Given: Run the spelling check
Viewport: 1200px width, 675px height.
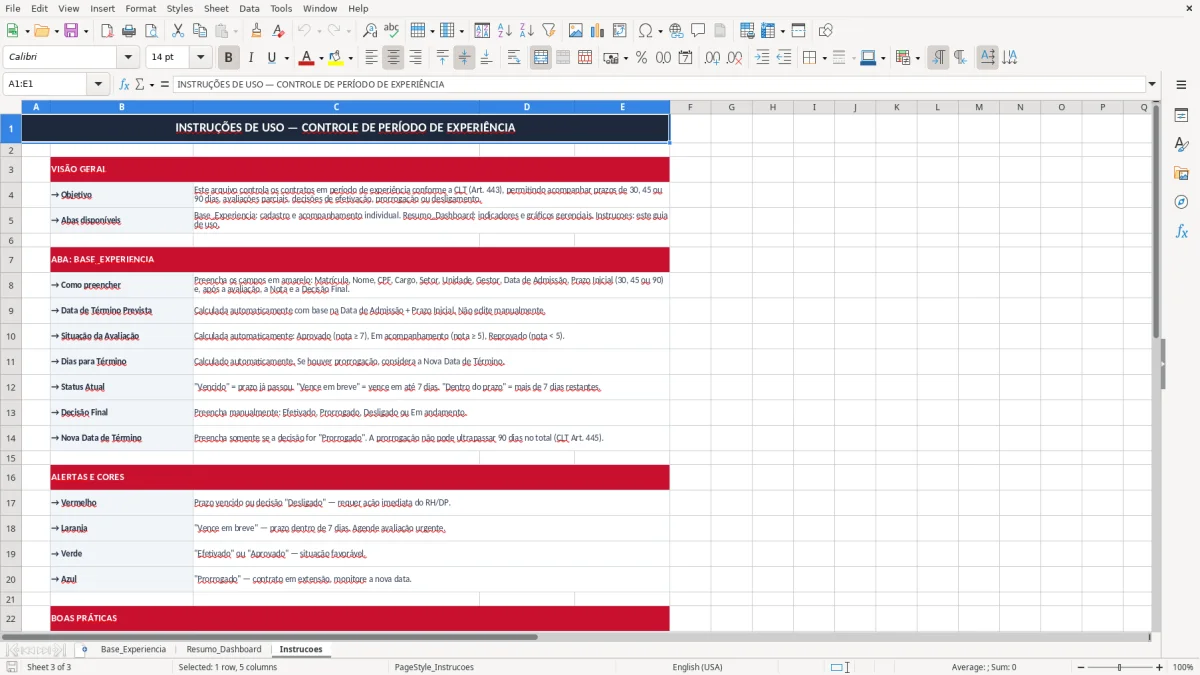Looking at the screenshot, I should 391,31.
